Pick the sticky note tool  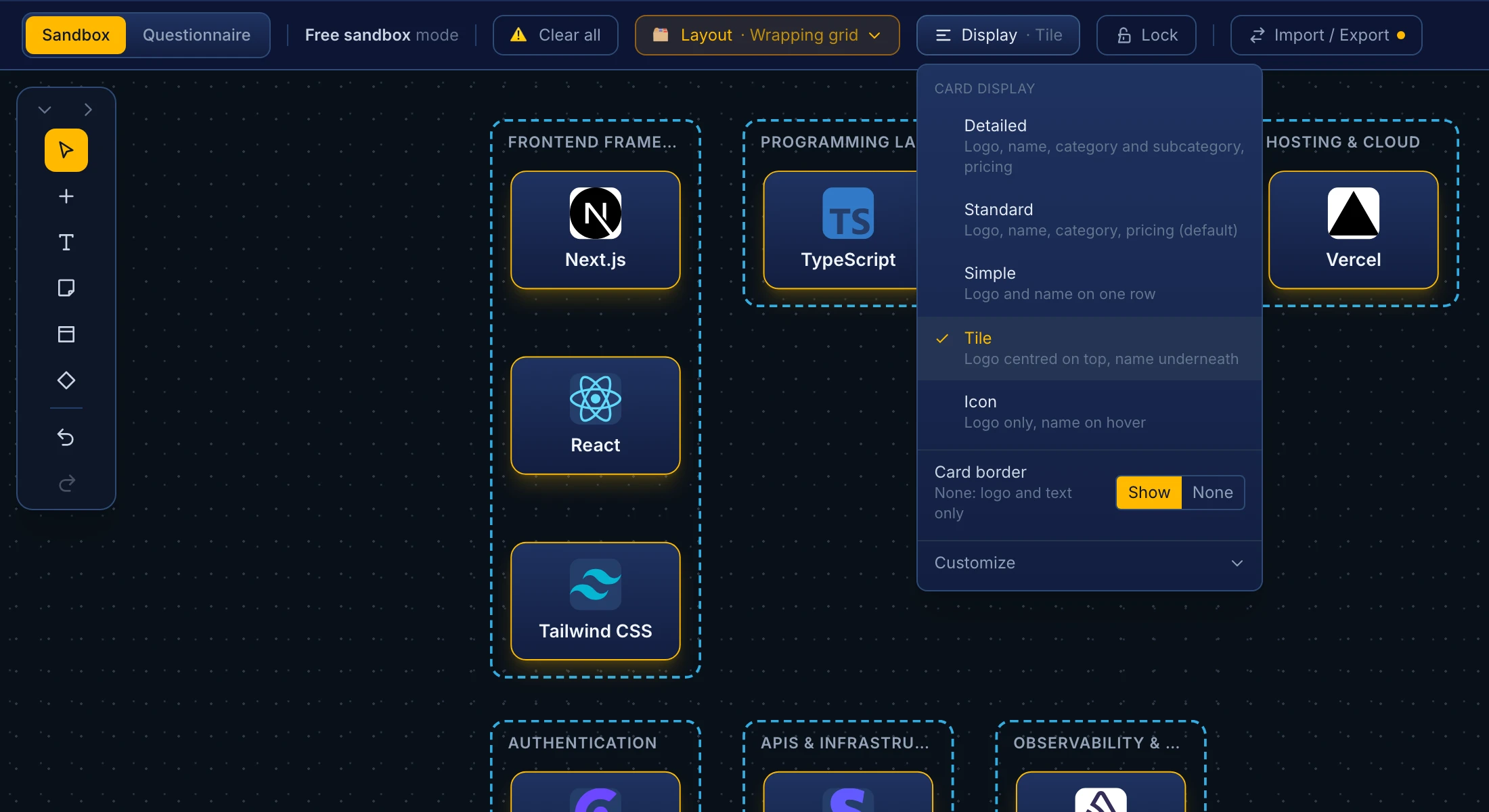coord(66,288)
